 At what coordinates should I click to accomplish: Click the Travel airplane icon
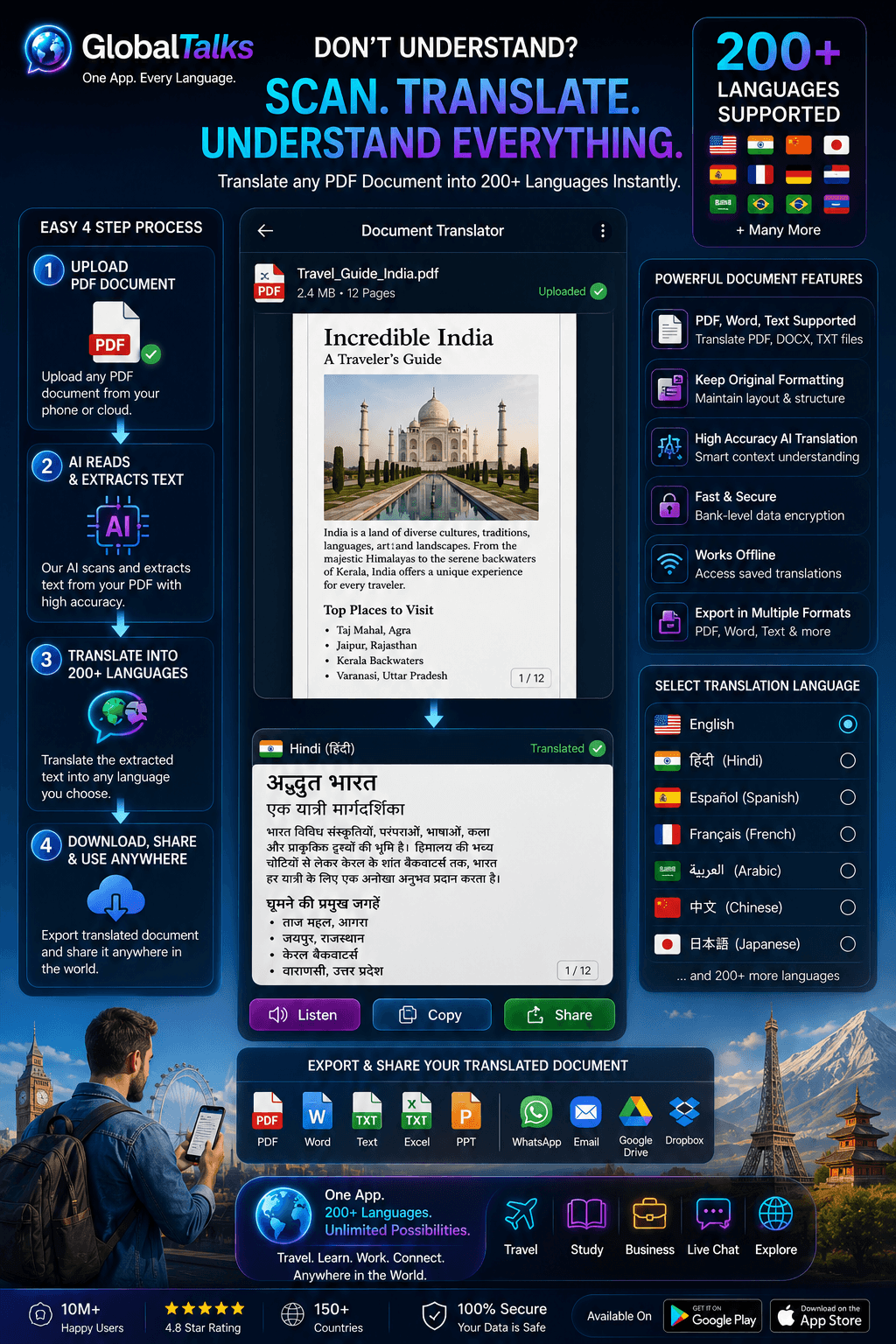click(521, 1214)
